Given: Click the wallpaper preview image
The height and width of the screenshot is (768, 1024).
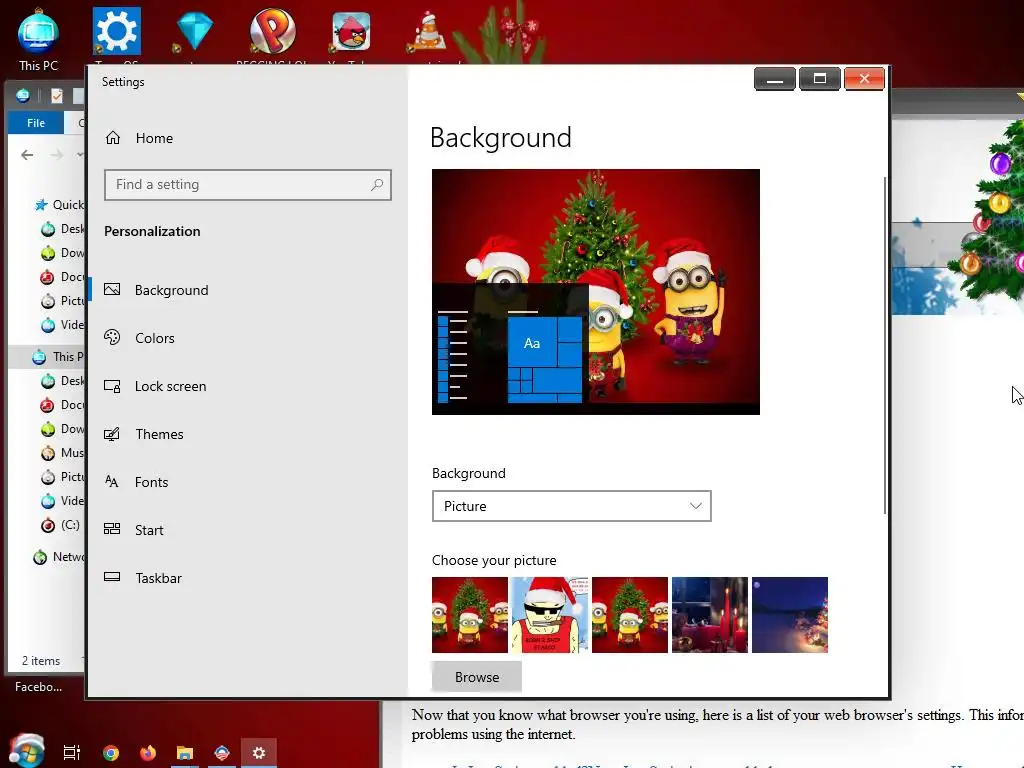Looking at the screenshot, I should point(596,292).
